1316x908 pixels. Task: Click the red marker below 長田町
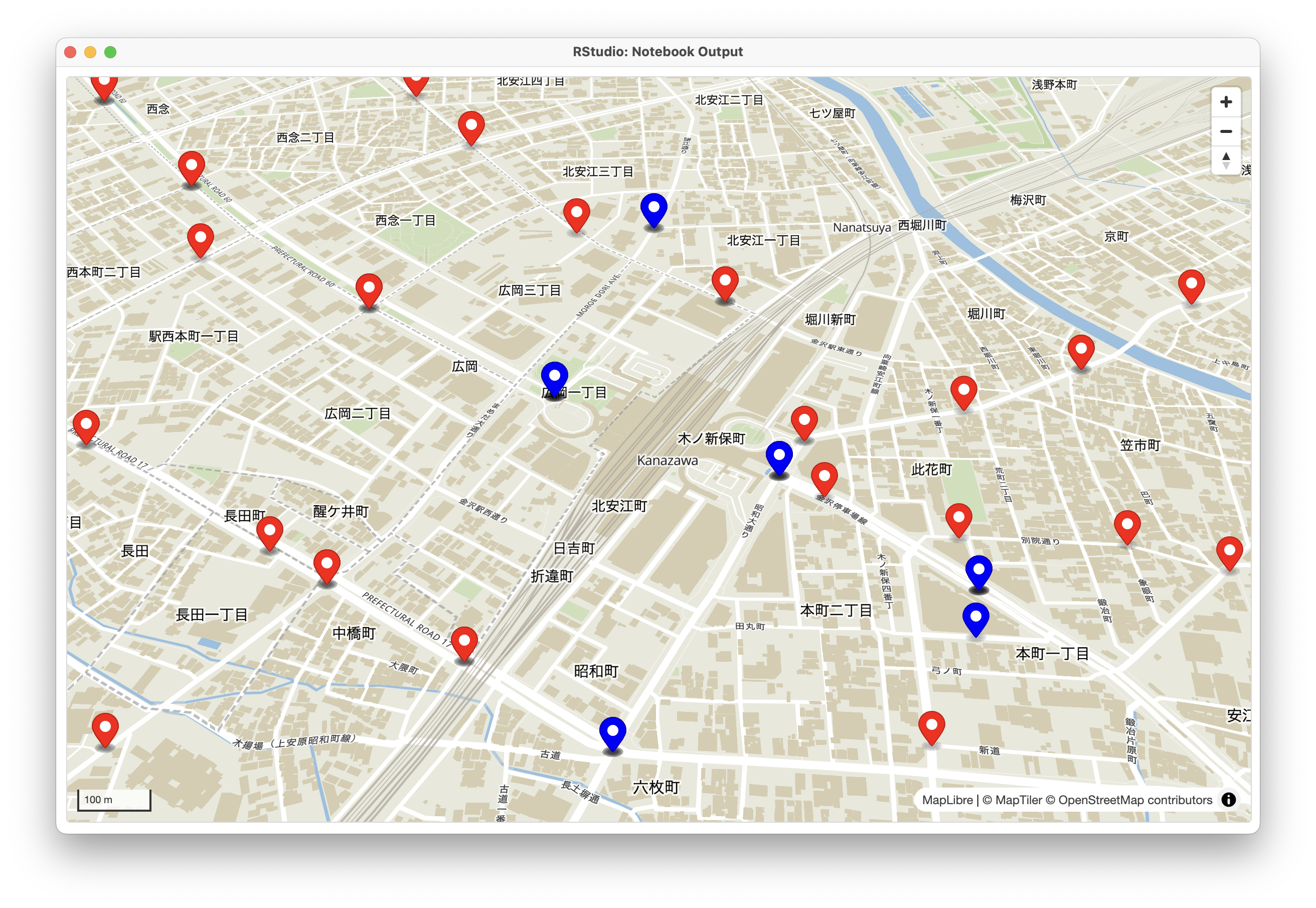coord(270,534)
